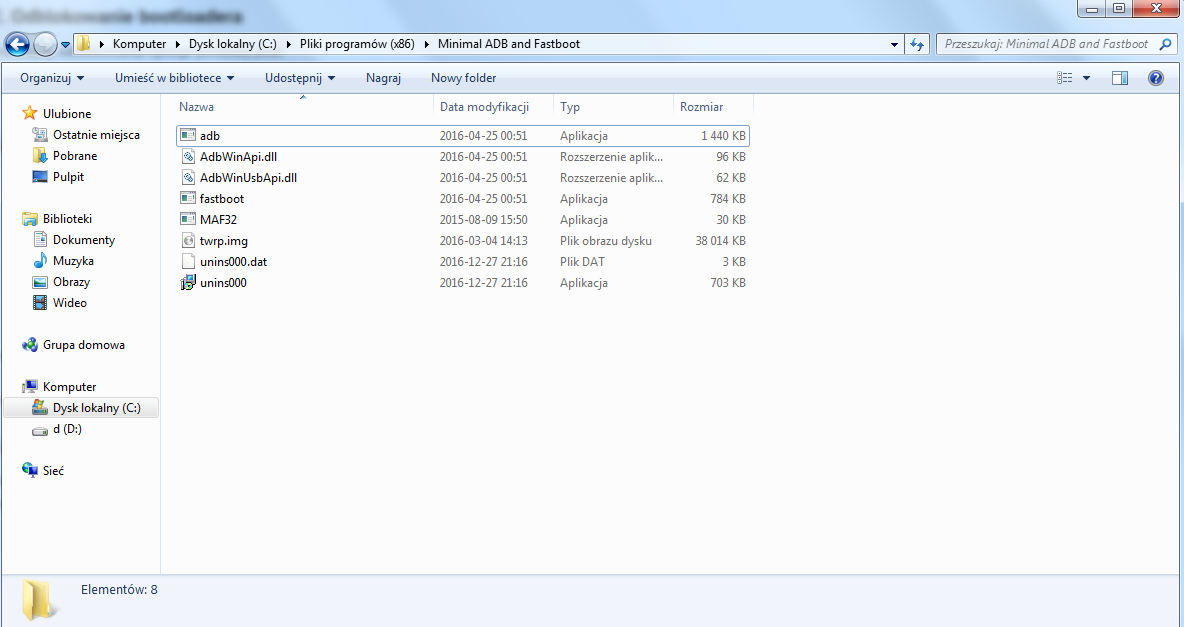The width and height of the screenshot is (1184, 627).
Task: Click the Back navigation arrow button
Action: click(18, 44)
